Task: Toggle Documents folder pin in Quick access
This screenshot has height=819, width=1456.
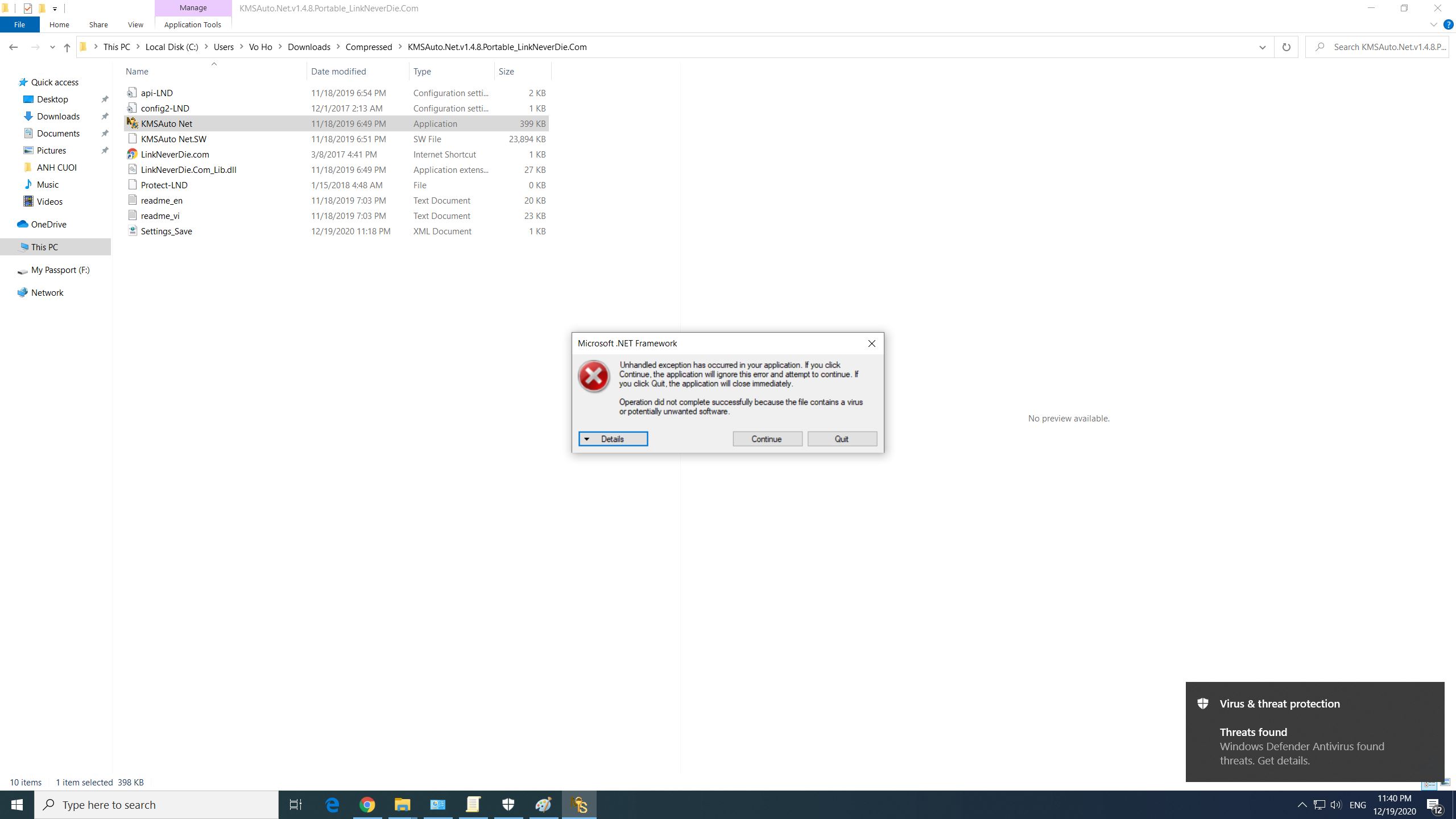Action: (104, 133)
